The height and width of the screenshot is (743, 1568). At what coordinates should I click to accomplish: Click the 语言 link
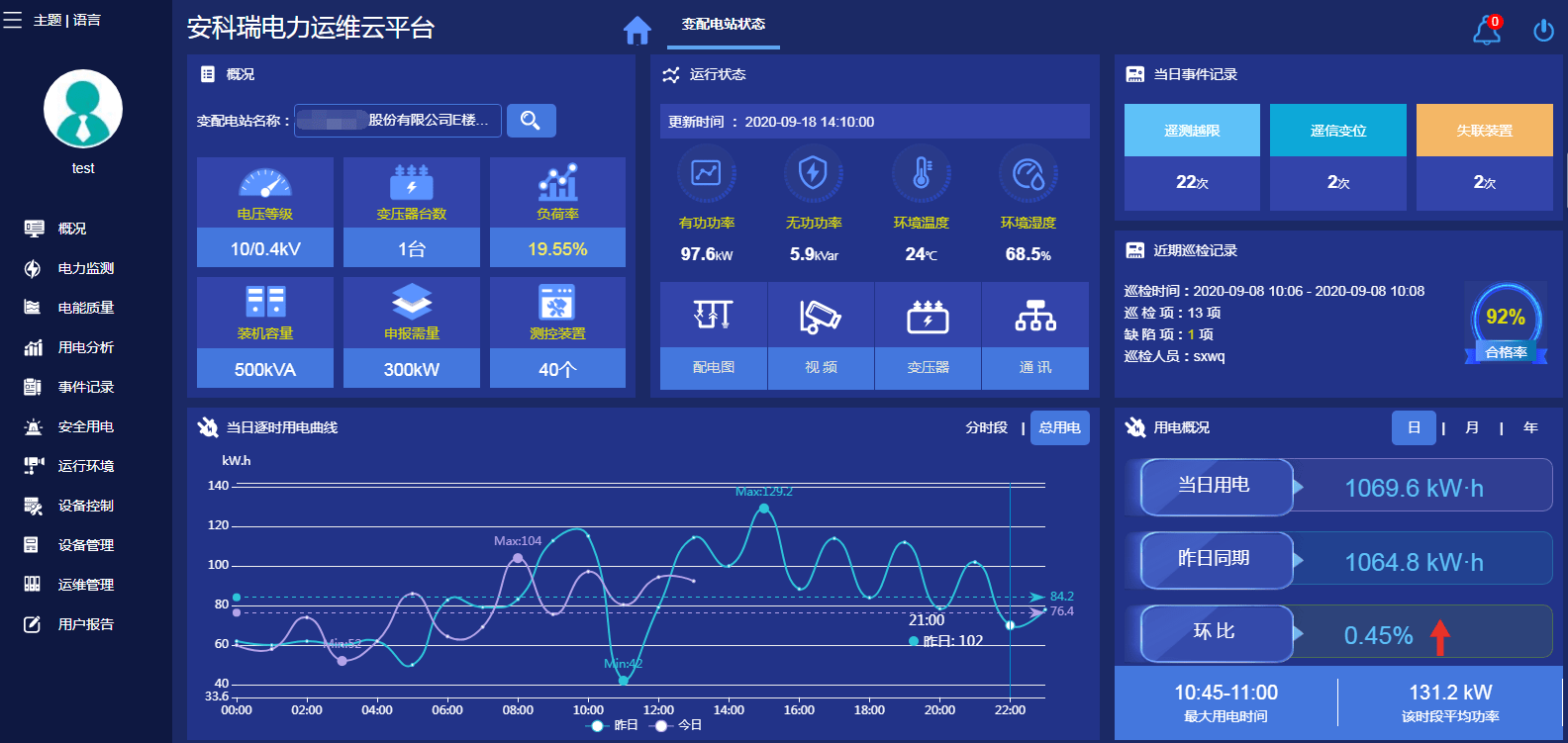pos(86,20)
